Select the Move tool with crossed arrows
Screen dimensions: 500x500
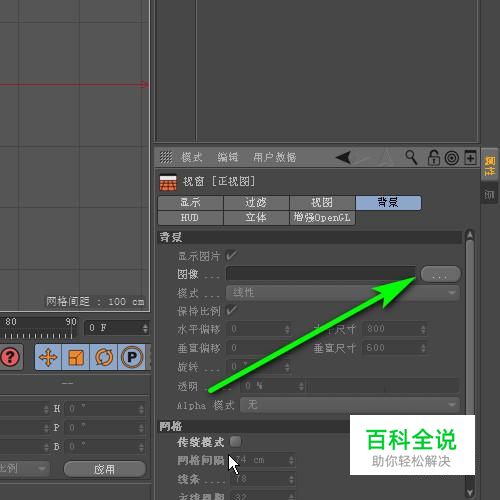tap(48, 357)
